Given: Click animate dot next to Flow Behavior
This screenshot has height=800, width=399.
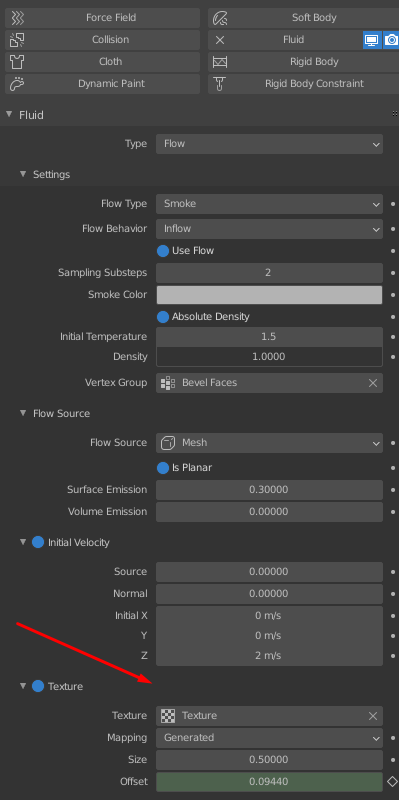Looking at the screenshot, I should click(392, 229).
